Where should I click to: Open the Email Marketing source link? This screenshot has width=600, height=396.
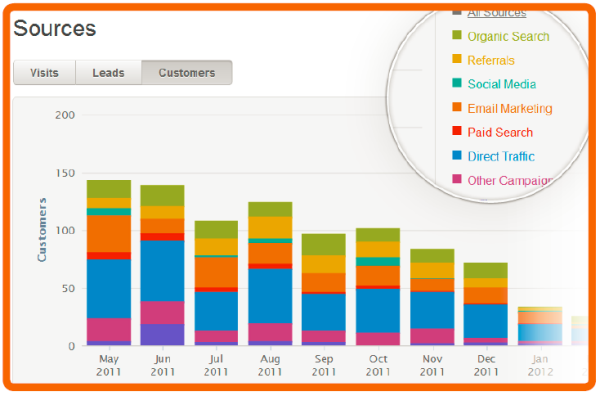[510, 108]
